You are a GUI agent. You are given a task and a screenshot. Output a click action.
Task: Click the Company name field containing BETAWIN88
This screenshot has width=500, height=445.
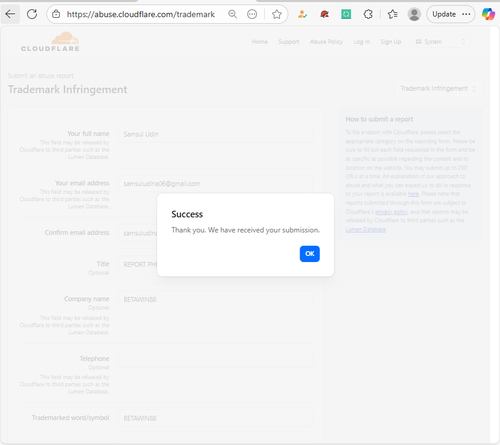click(215, 299)
